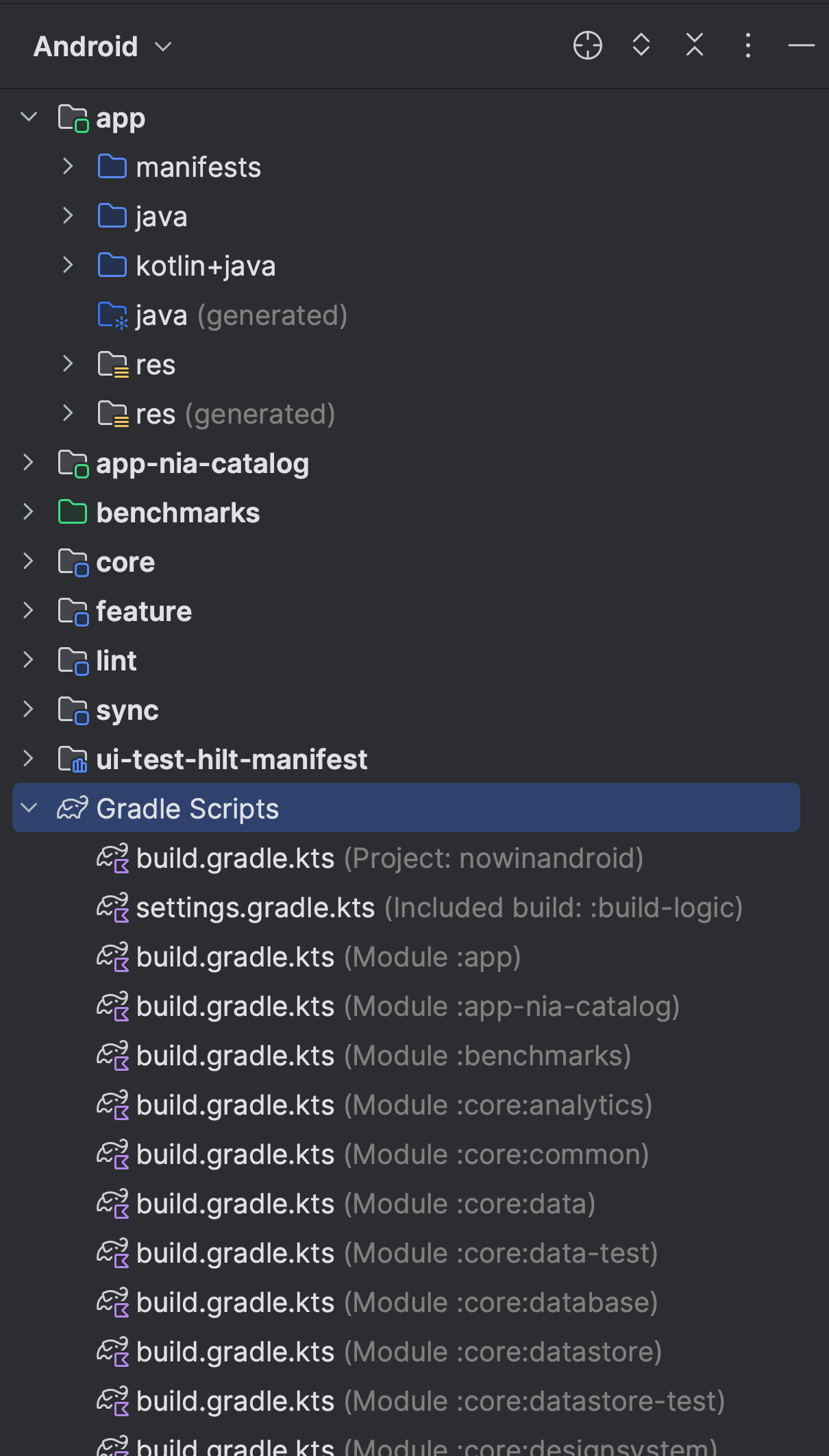Viewport: 829px width, 1456px height.
Task: Click the Gradle Scripts elephant icon
Action: [x=72, y=808]
